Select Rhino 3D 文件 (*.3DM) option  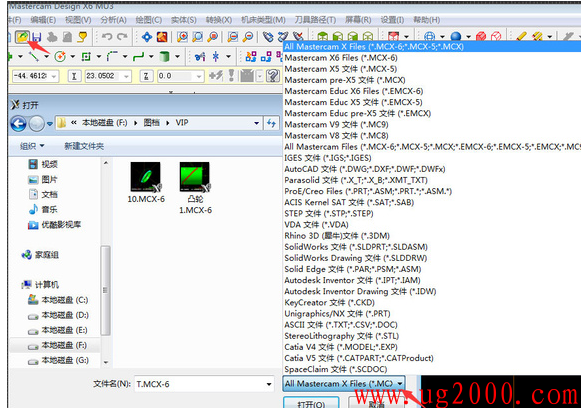432,236
